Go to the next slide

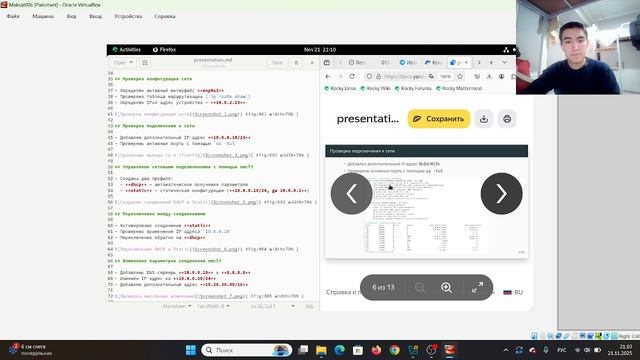[501, 193]
